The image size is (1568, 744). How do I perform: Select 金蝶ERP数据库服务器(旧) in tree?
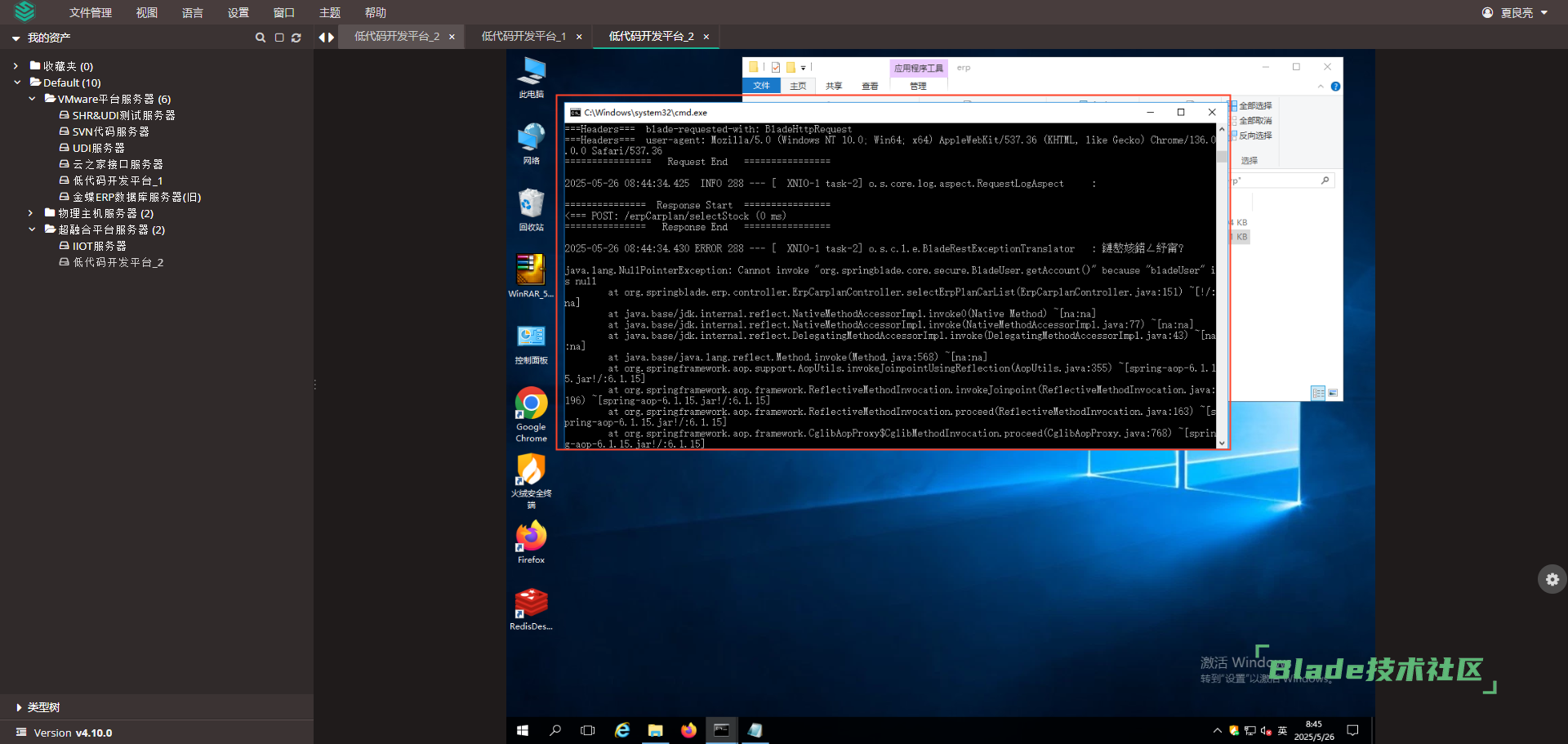(136, 197)
